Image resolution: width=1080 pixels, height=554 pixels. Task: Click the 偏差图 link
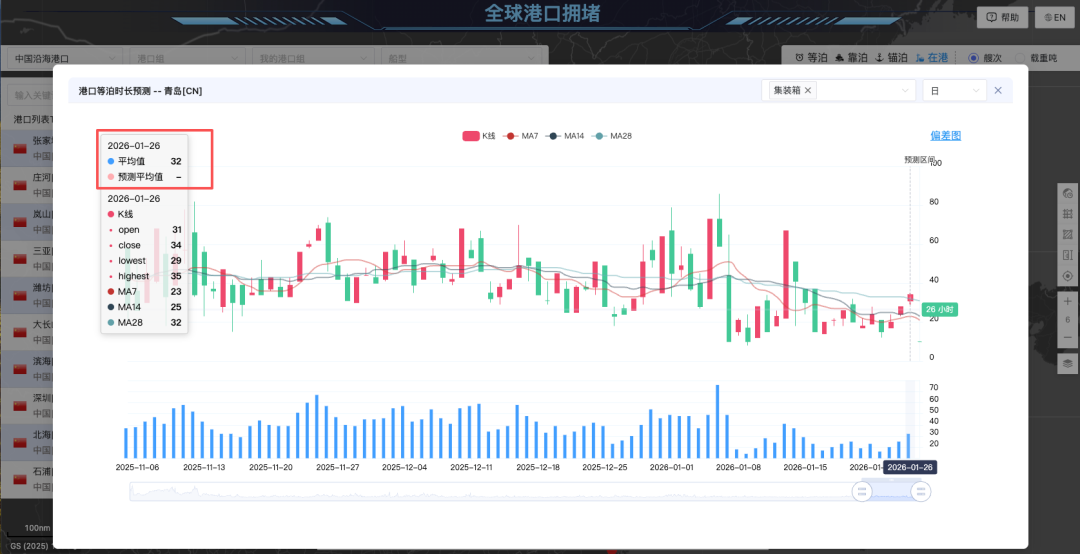pyautogui.click(x=945, y=136)
